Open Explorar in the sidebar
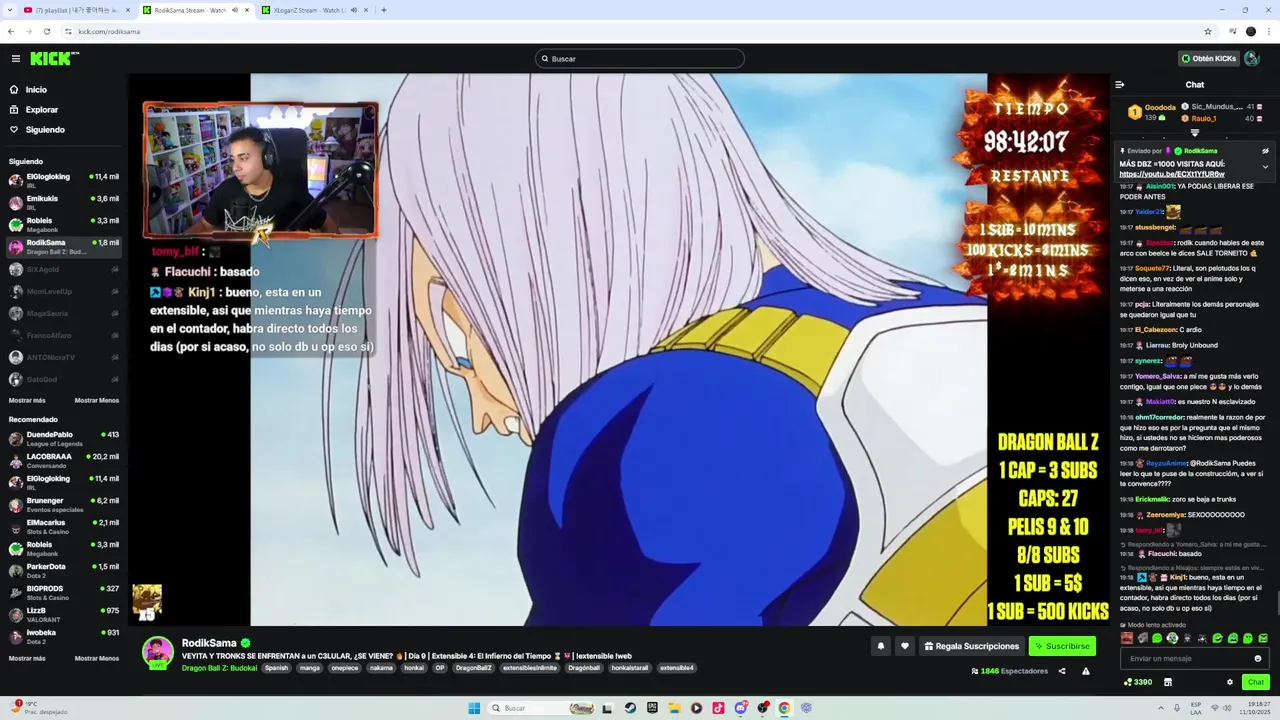The image size is (1280, 720). click(64, 110)
